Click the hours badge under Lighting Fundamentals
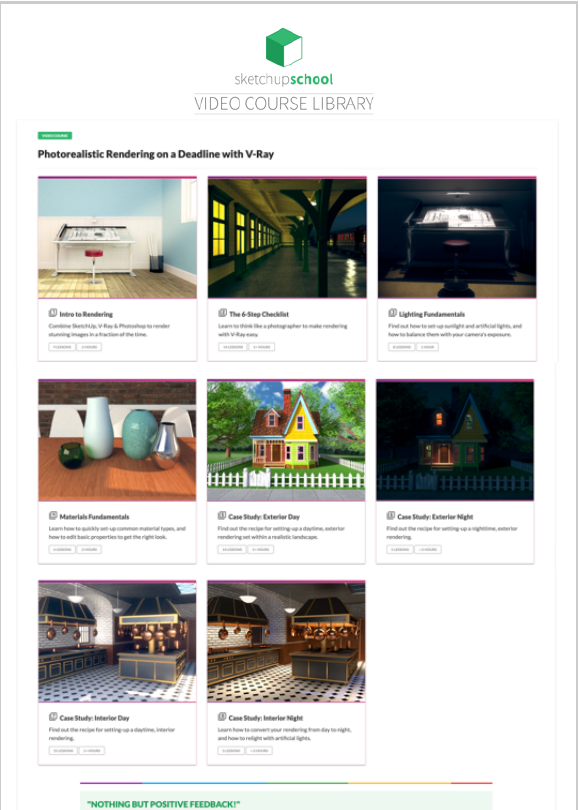Screen dimensions: 580x810 click(x=427, y=347)
